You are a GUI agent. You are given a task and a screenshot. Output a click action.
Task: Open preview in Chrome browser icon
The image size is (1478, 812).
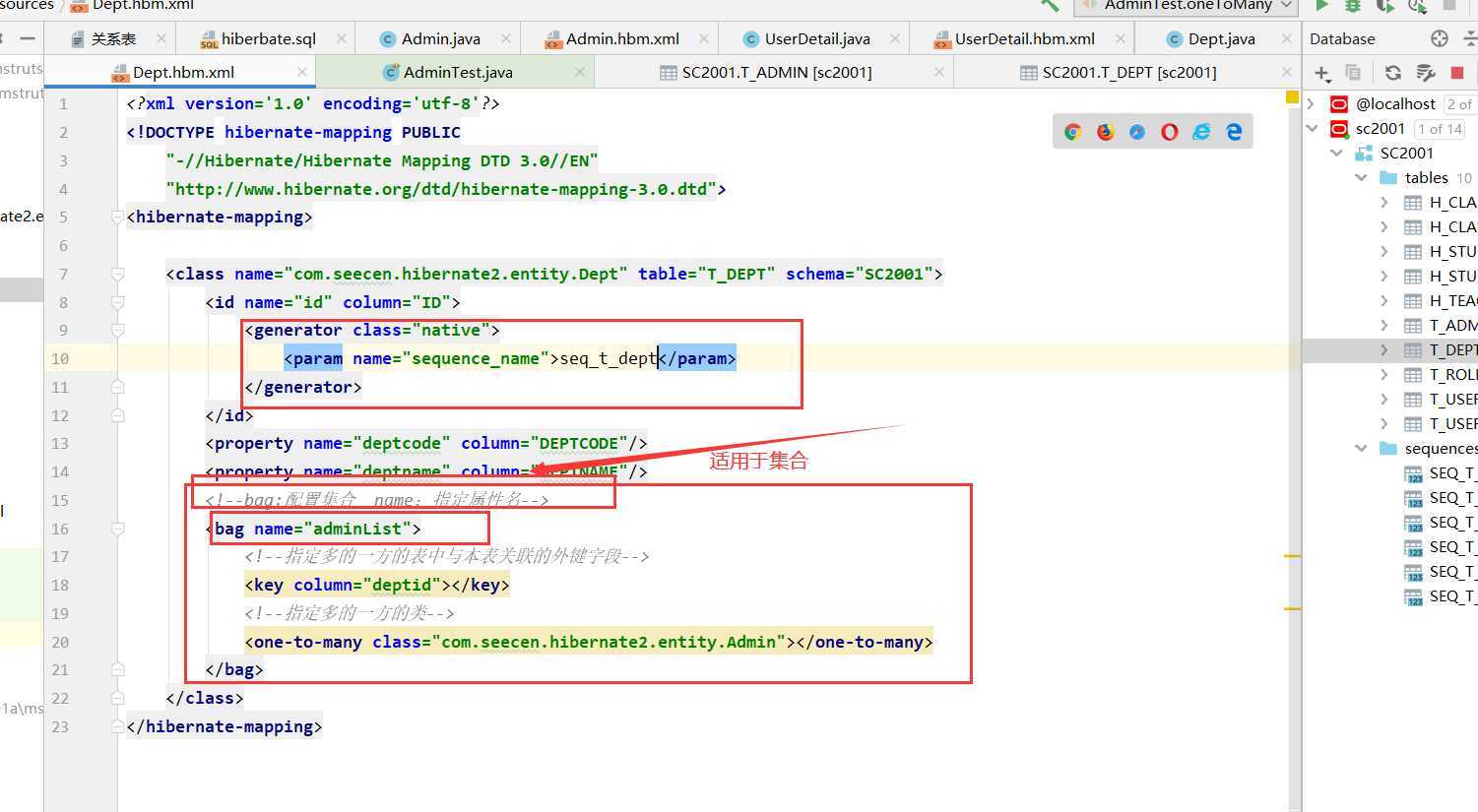1073,132
